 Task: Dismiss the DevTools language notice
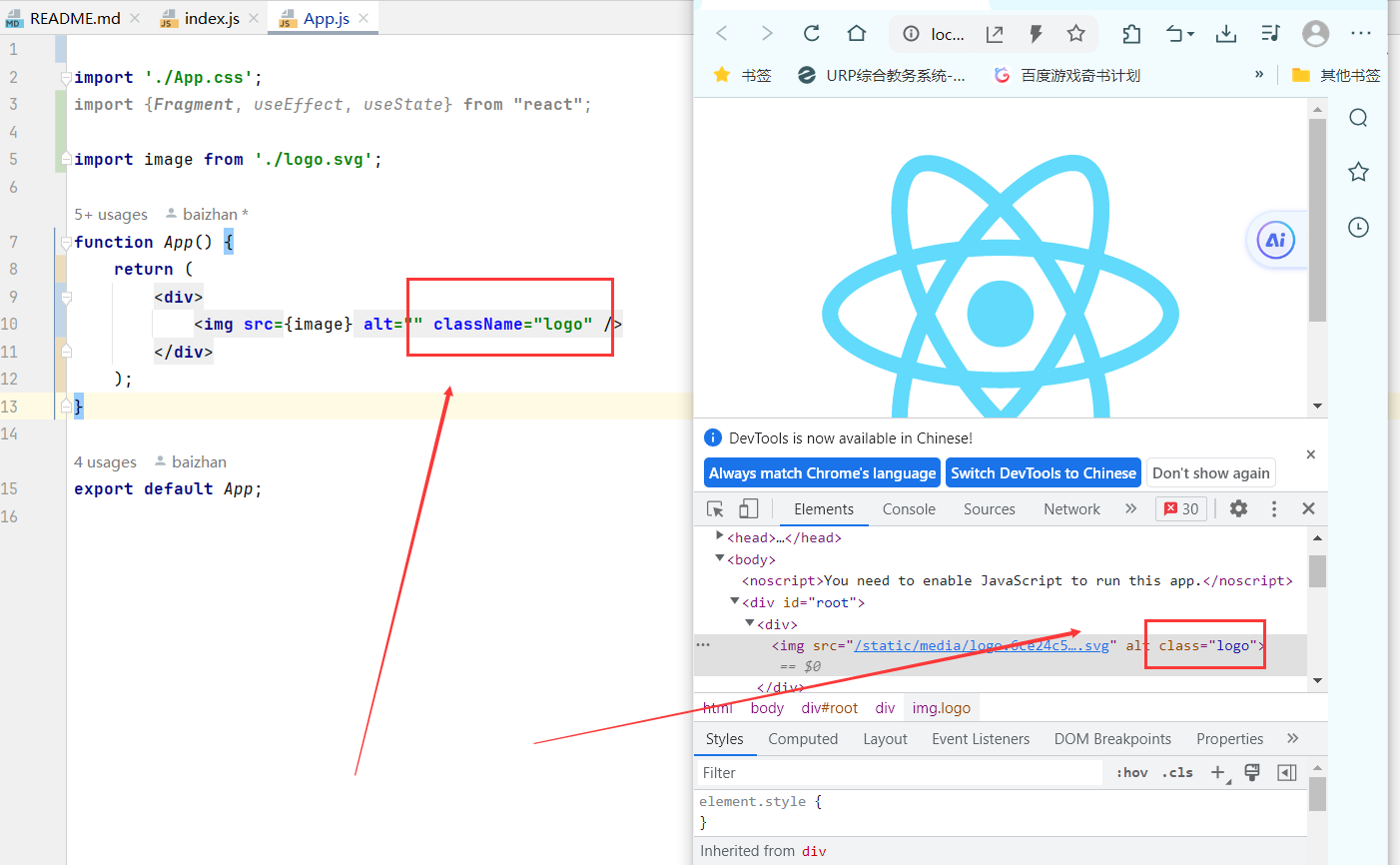(1311, 454)
